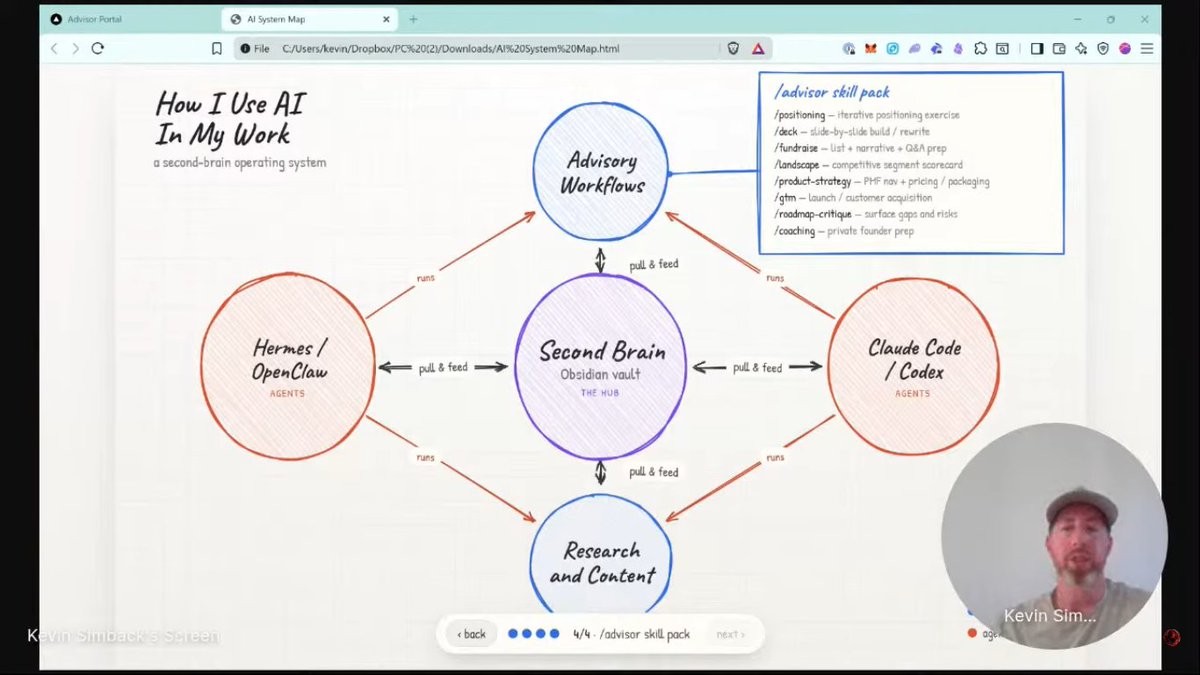
Task: Click the lavender cloud extension icon
Action: (x=914, y=48)
